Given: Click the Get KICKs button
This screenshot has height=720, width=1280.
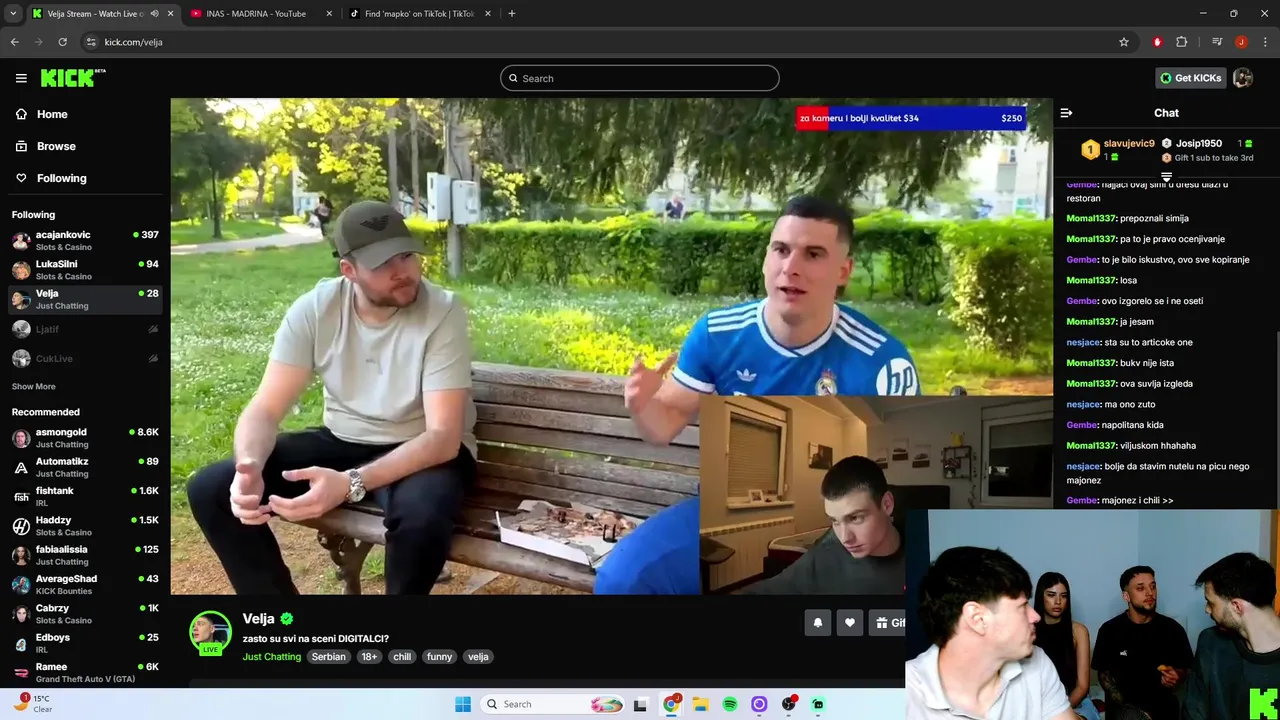Looking at the screenshot, I should pyautogui.click(x=1190, y=78).
